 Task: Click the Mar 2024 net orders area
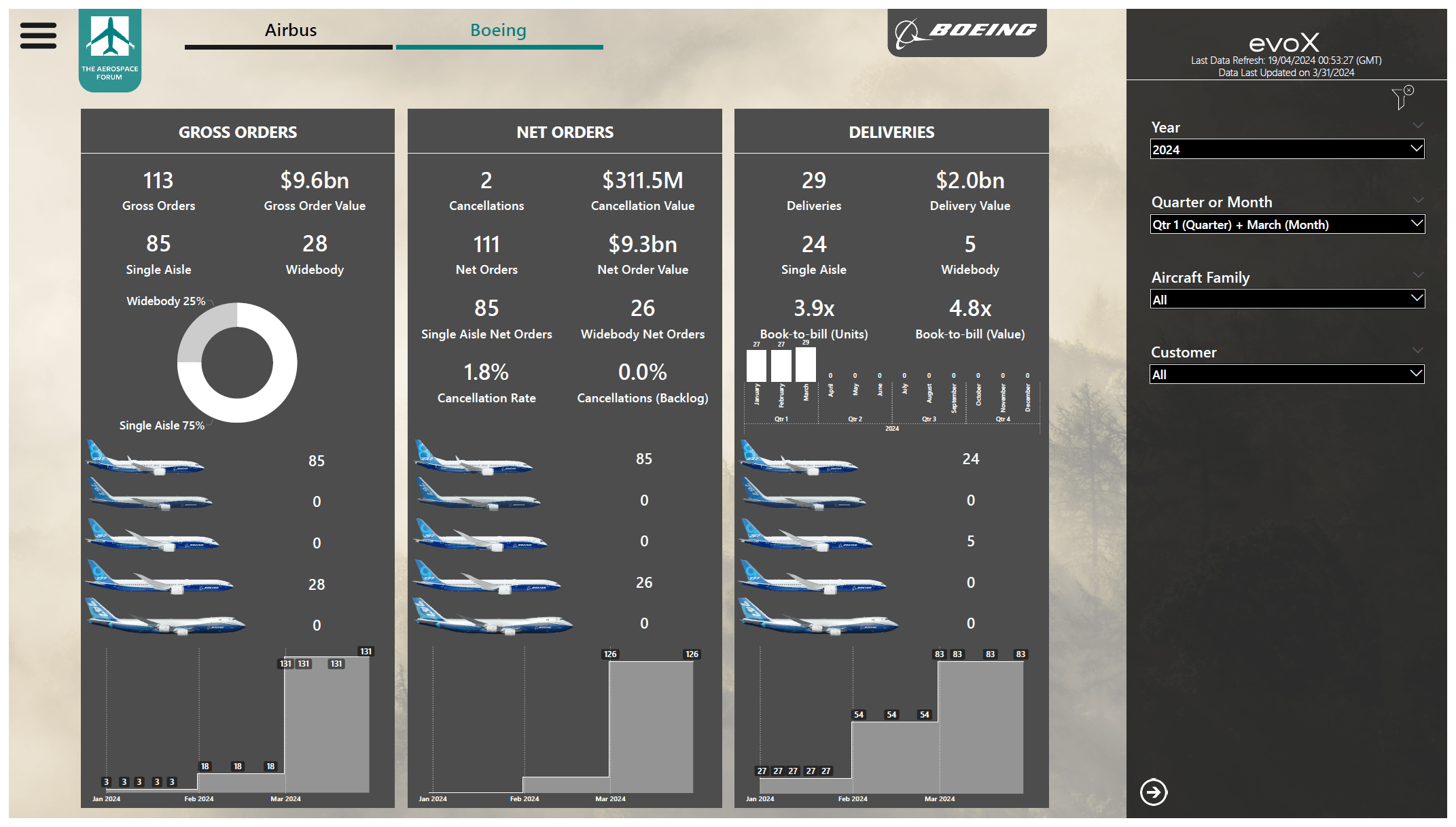pos(651,727)
